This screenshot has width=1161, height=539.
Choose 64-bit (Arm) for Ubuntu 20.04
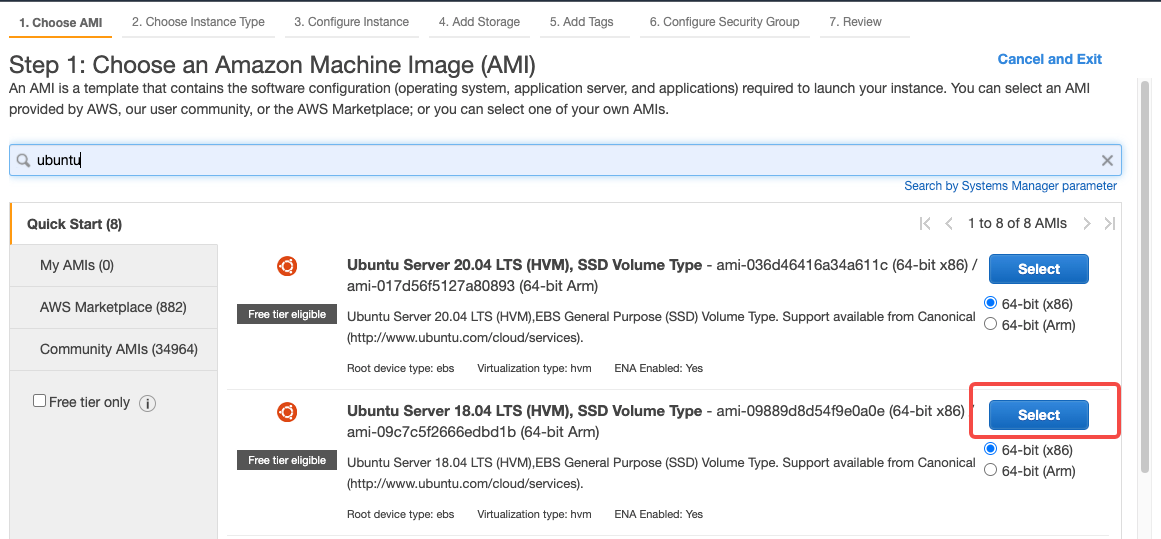click(990, 324)
